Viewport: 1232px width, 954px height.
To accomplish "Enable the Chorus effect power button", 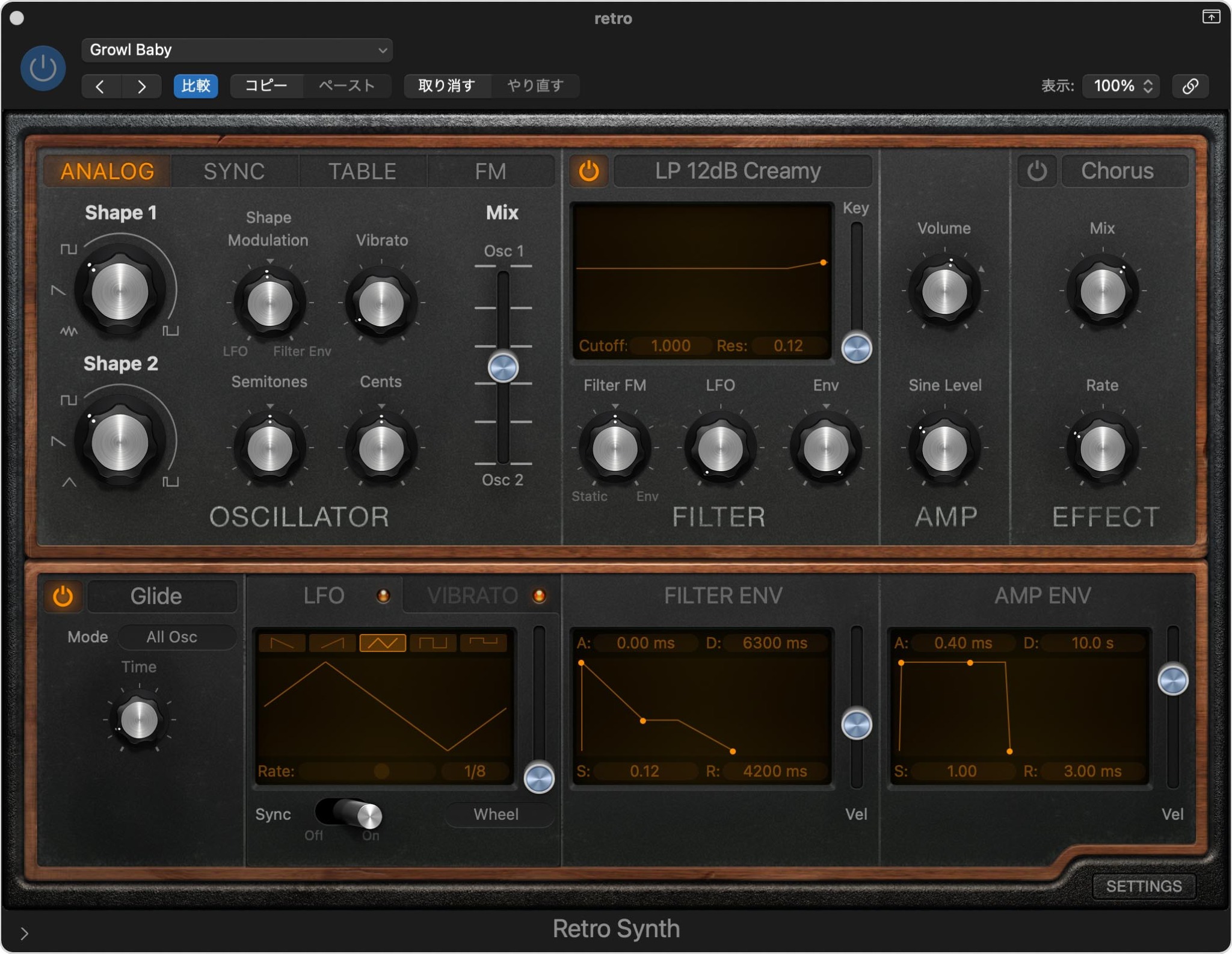I will click(x=1036, y=171).
